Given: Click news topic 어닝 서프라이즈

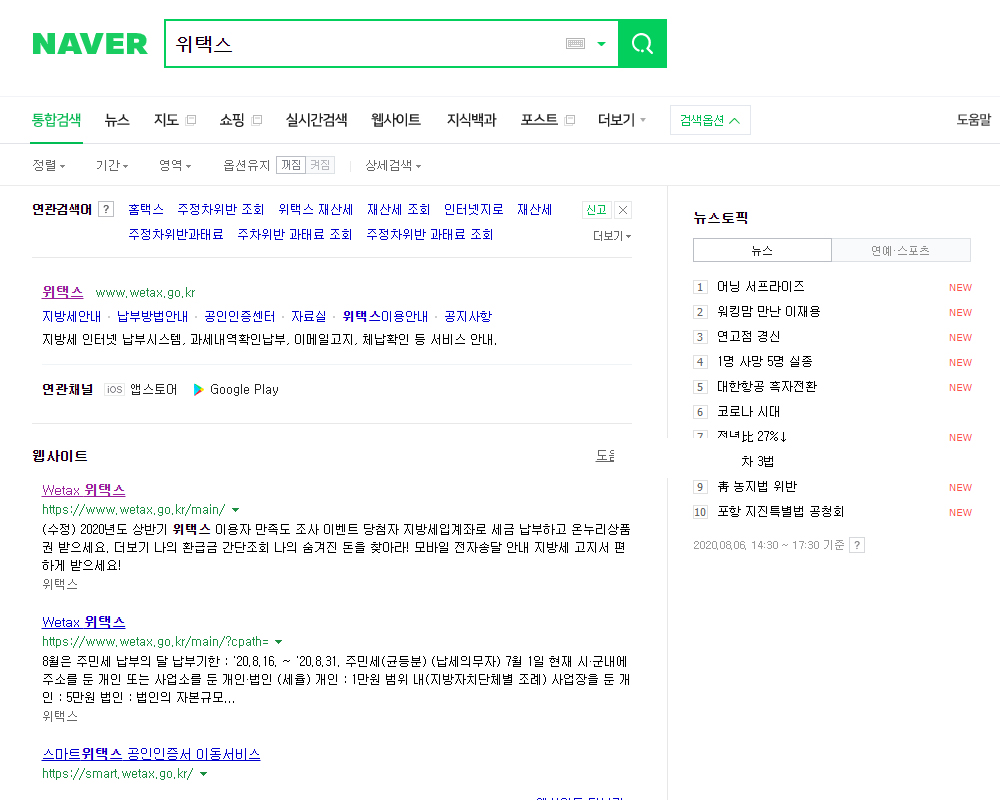Looking at the screenshot, I should coord(760,286).
